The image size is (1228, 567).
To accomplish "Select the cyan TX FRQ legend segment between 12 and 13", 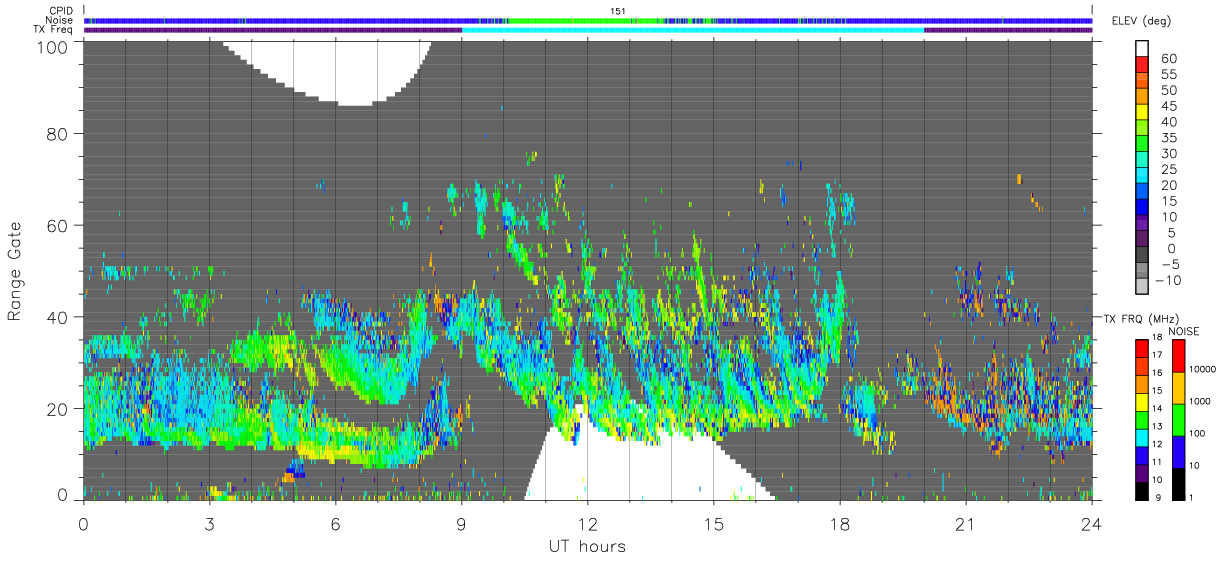I will coord(1142,436).
